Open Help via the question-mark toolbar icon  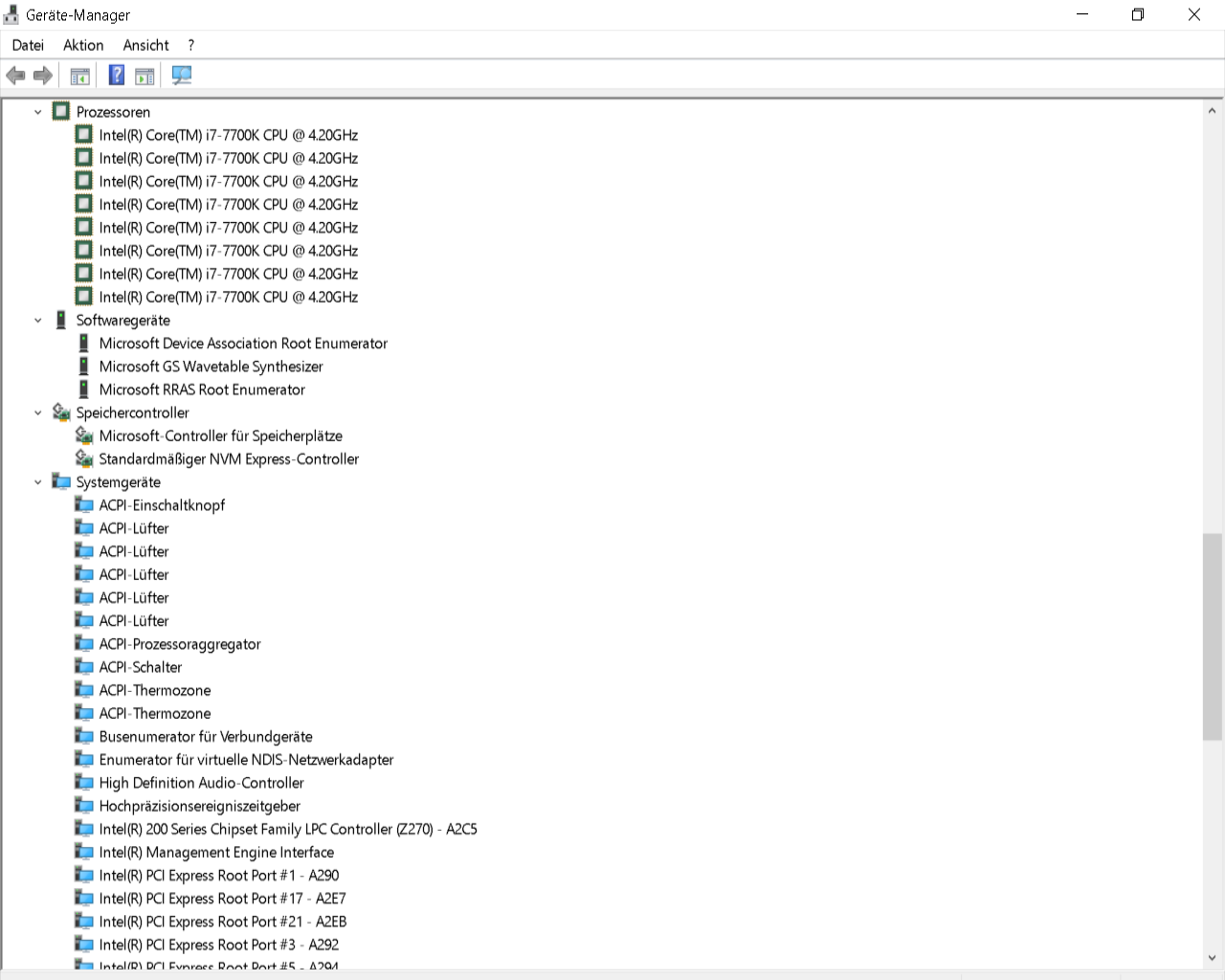tap(117, 76)
